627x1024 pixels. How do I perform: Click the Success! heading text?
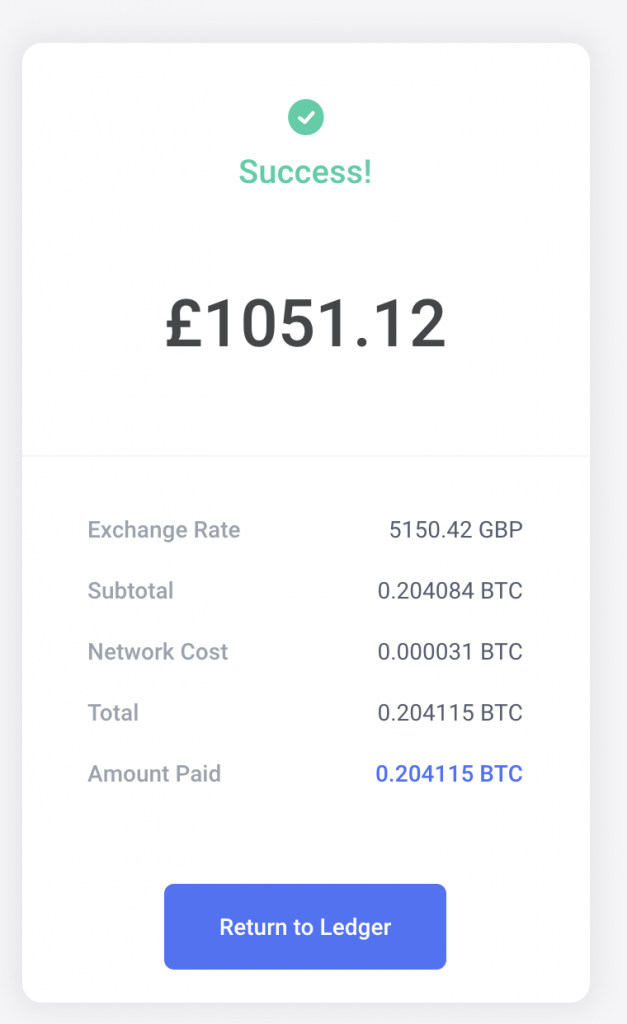305,172
